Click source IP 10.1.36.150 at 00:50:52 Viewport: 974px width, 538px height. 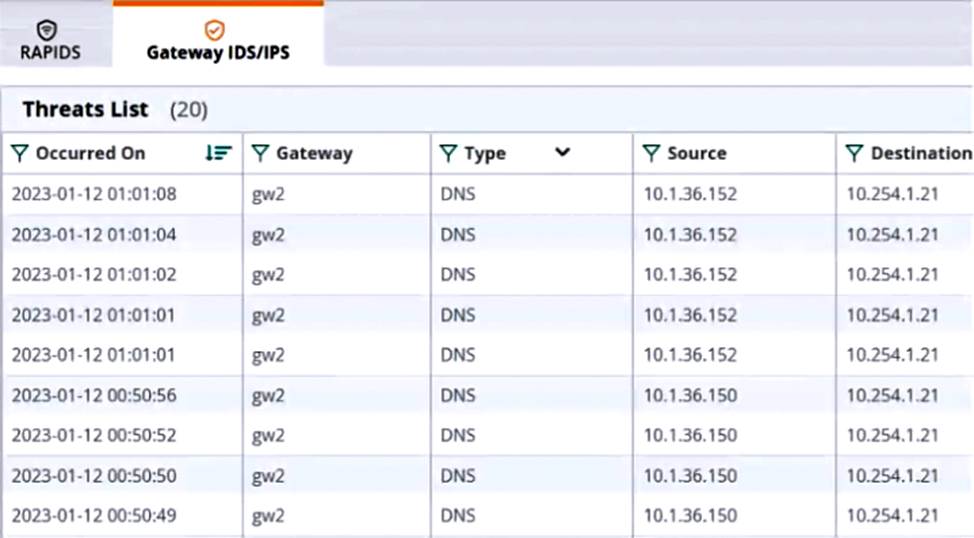pyautogui.click(x=690, y=436)
